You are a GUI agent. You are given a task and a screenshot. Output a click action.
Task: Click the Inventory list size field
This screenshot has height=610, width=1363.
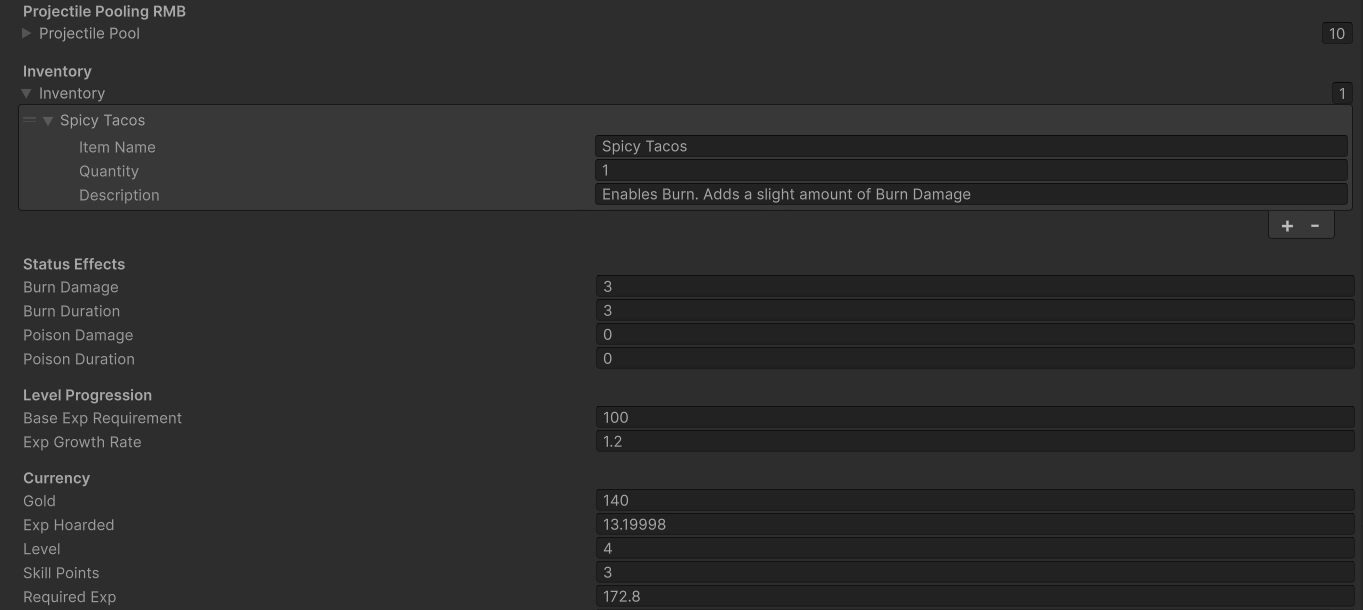[1341, 94]
